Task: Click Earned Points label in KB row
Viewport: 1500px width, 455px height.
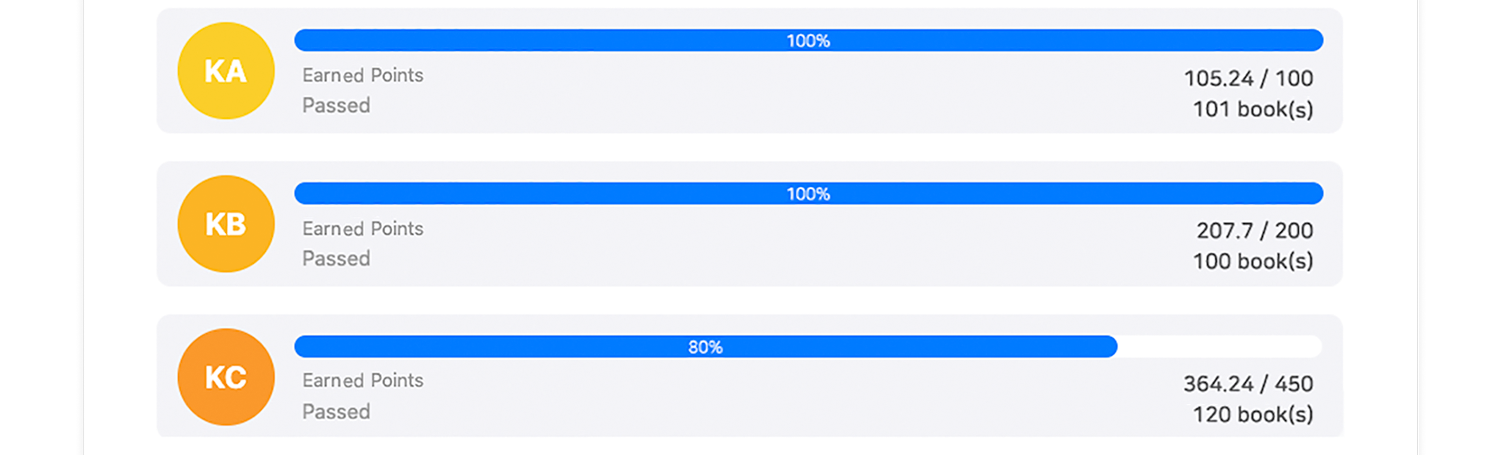Action: (363, 228)
